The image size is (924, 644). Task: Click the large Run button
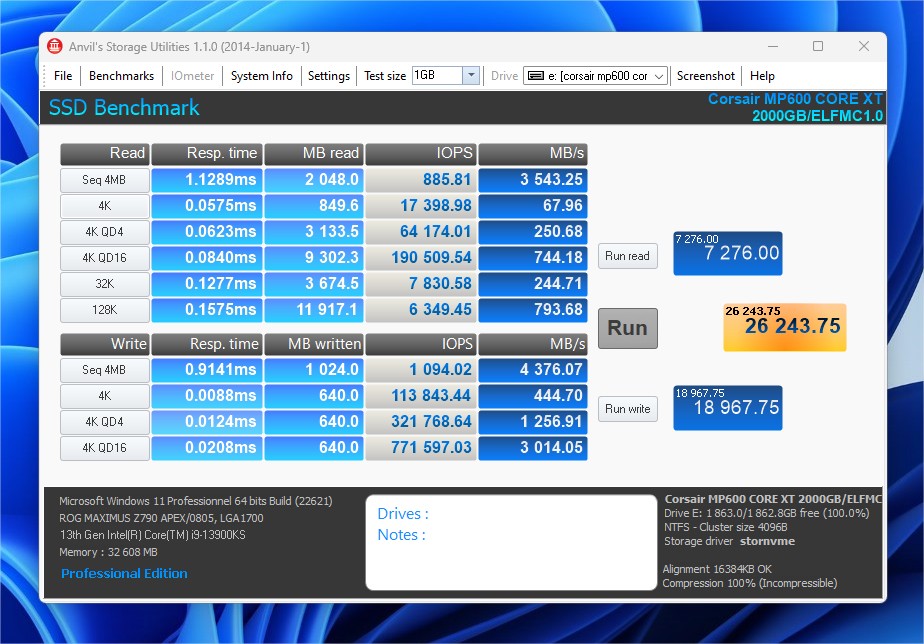pos(628,328)
